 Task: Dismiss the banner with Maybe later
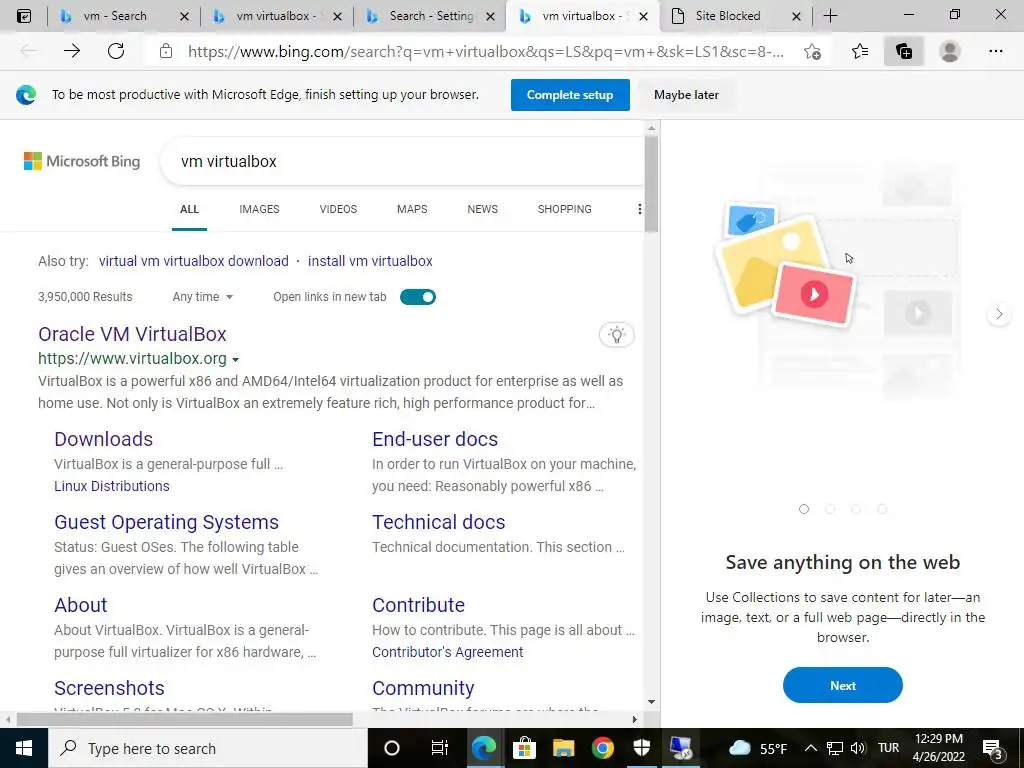pos(686,95)
